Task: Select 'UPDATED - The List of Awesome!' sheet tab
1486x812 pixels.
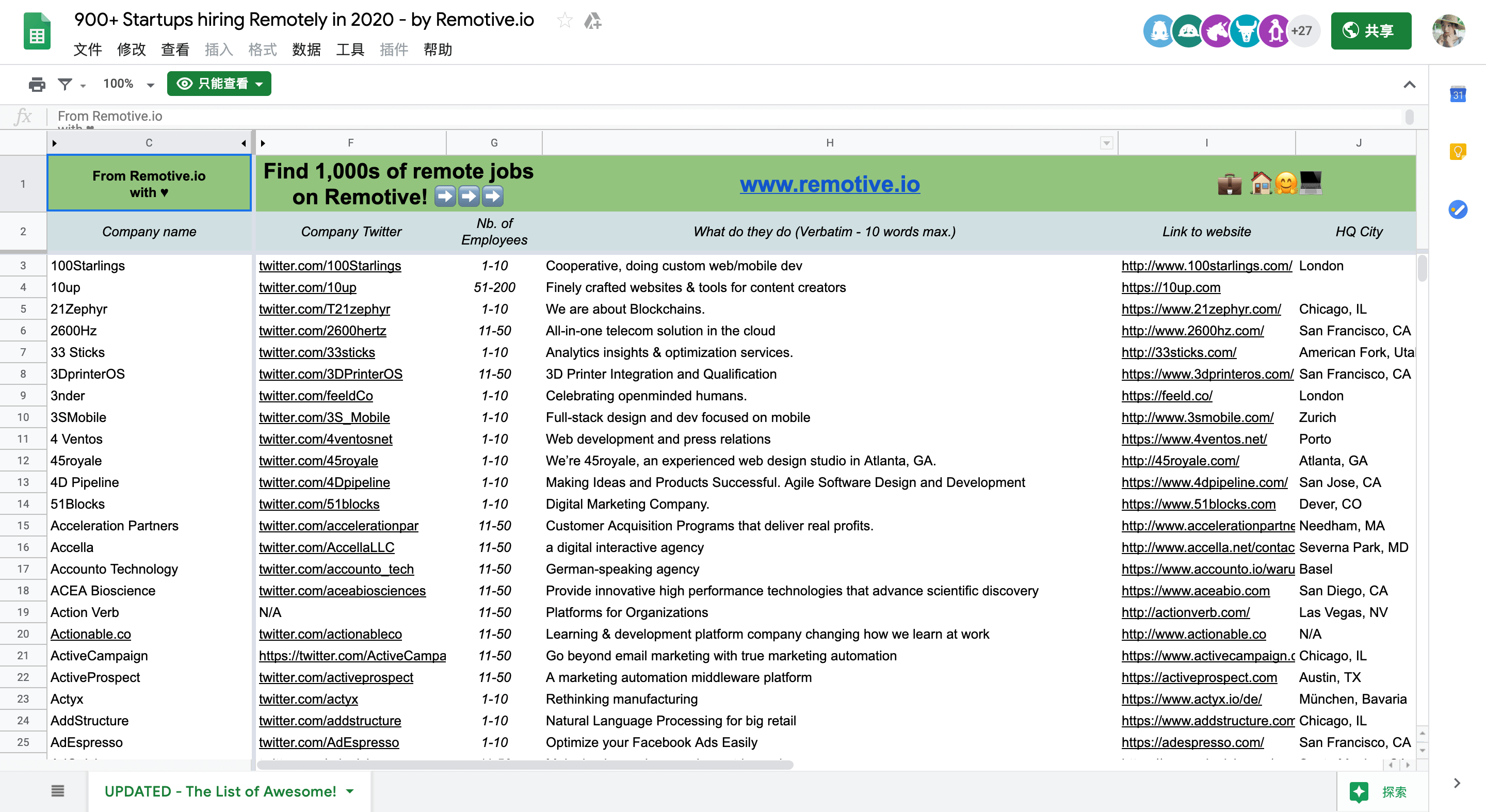Action: 230,791
